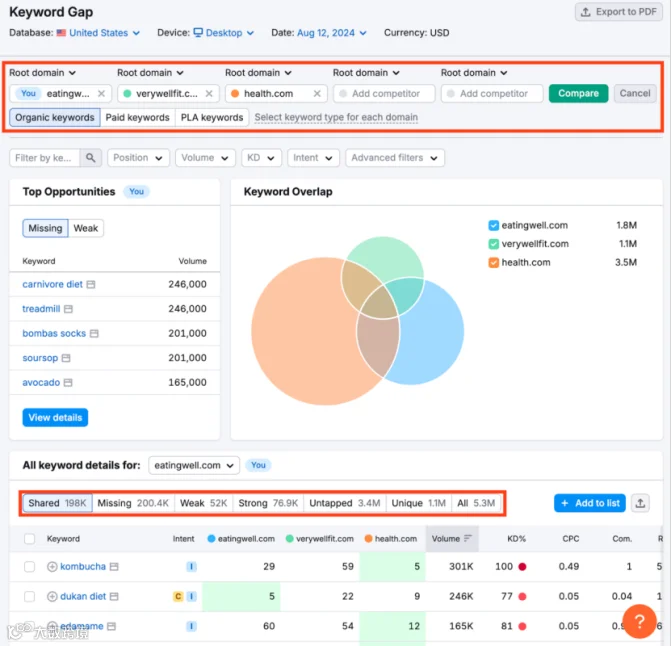Click the plus icon beside kombucha
671x646 pixels.
[52, 567]
